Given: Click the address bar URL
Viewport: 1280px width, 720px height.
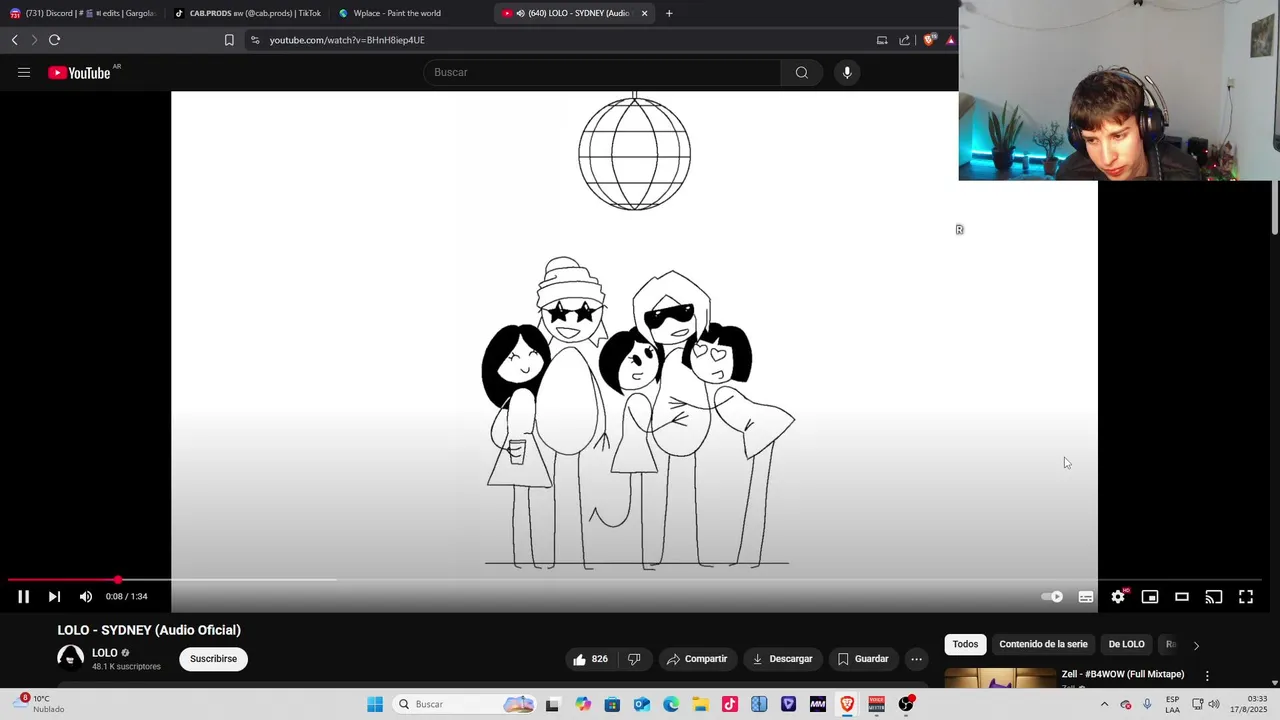Looking at the screenshot, I should point(347,40).
